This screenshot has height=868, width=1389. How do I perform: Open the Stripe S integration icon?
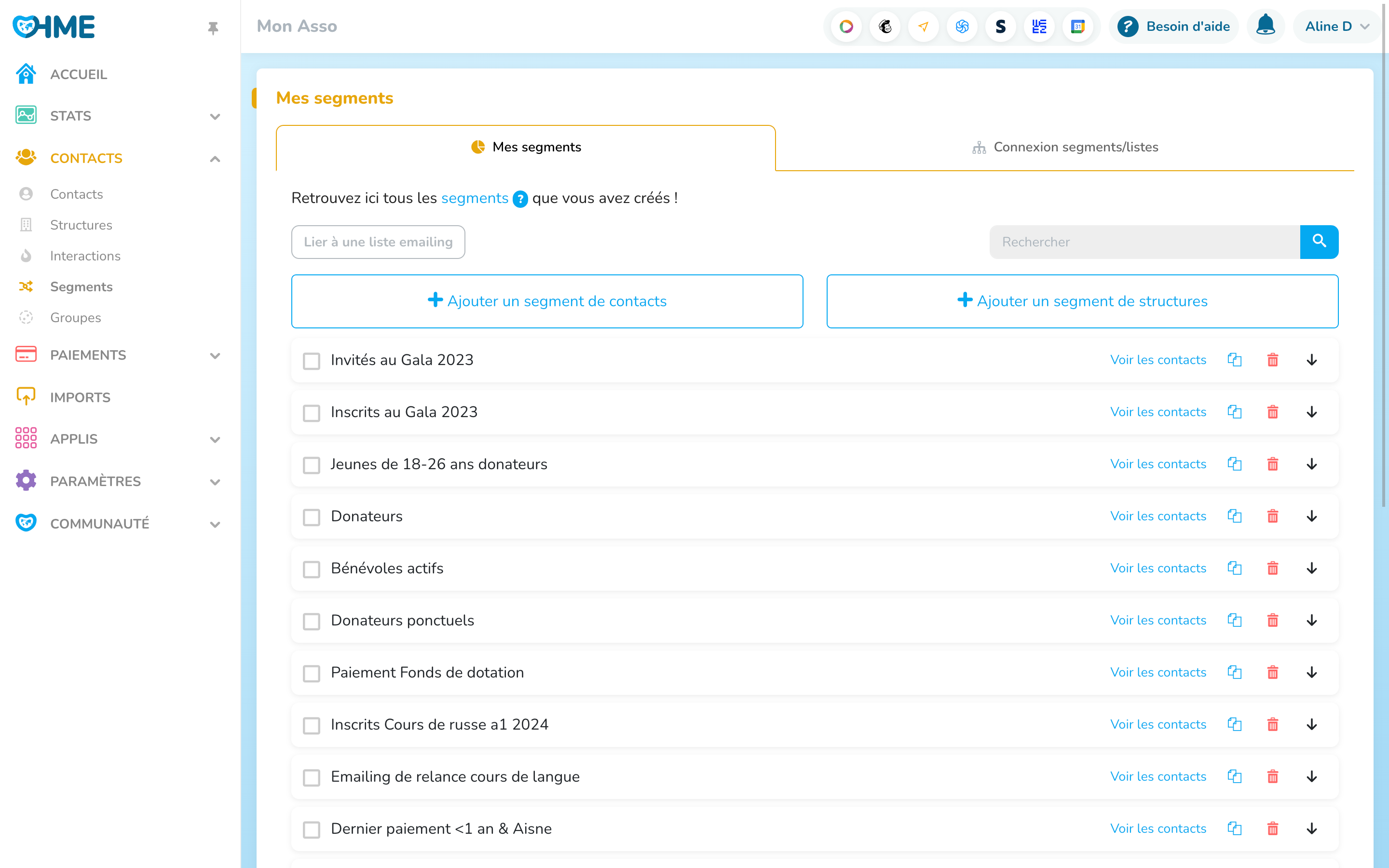(x=1000, y=27)
